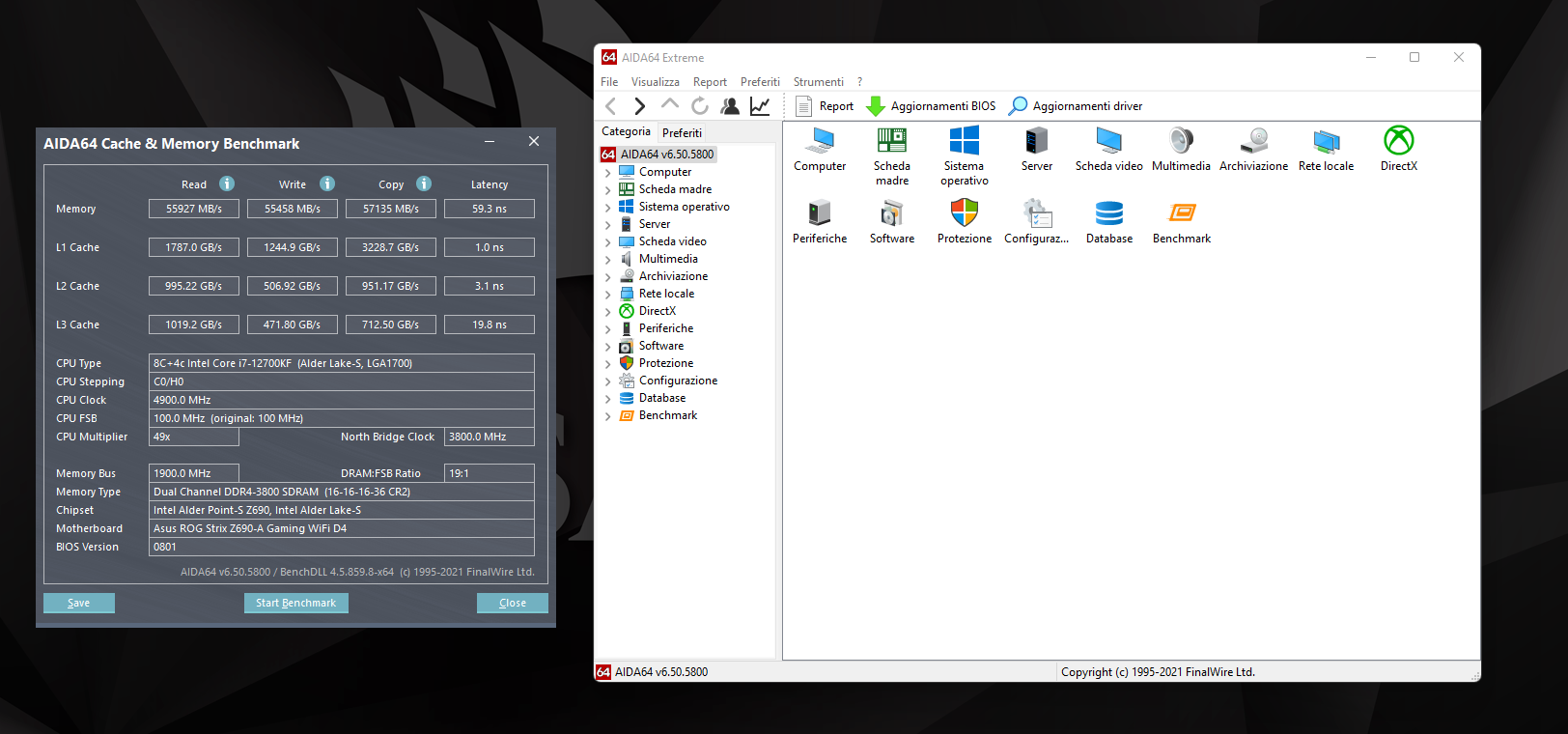This screenshot has width=1568, height=734.
Task: Open the Scheda madre icon in main pane
Action: (x=892, y=141)
